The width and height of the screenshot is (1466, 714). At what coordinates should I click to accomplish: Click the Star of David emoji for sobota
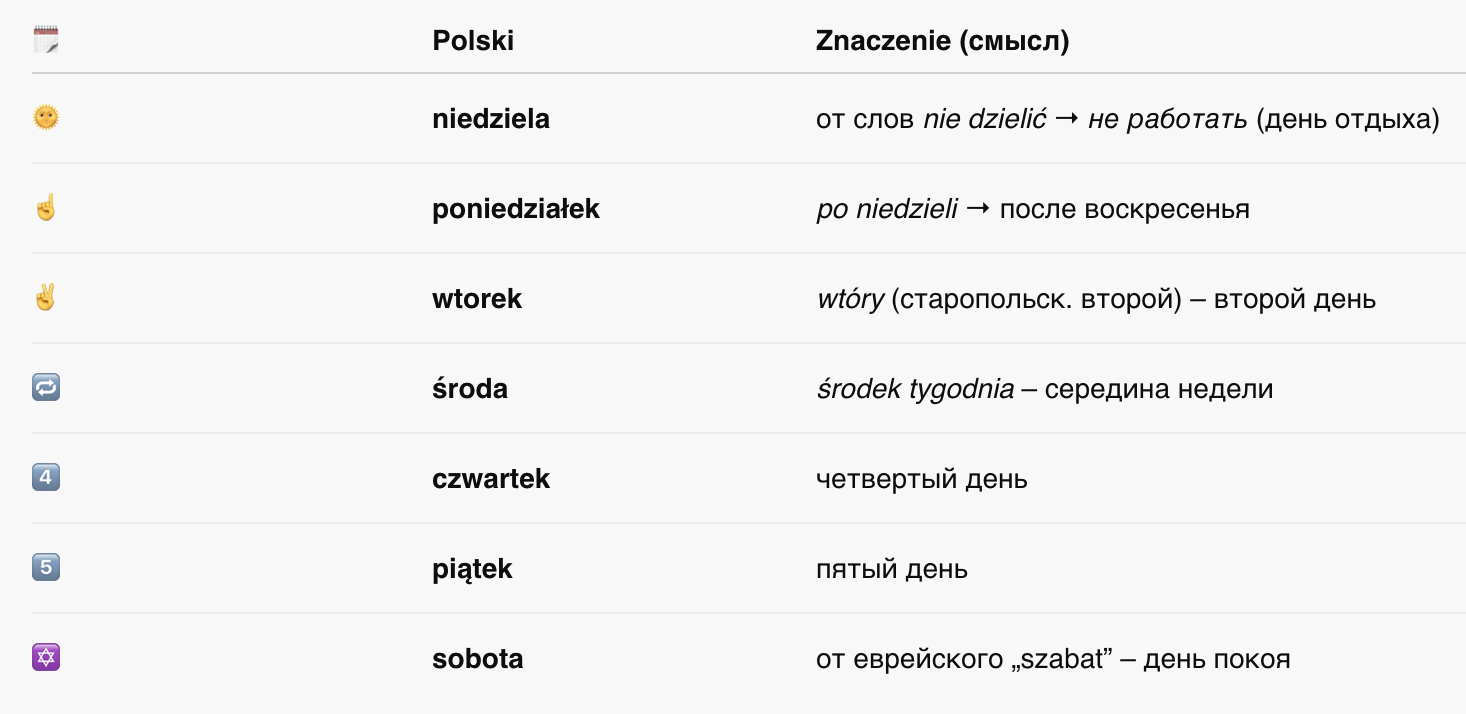[x=46, y=658]
